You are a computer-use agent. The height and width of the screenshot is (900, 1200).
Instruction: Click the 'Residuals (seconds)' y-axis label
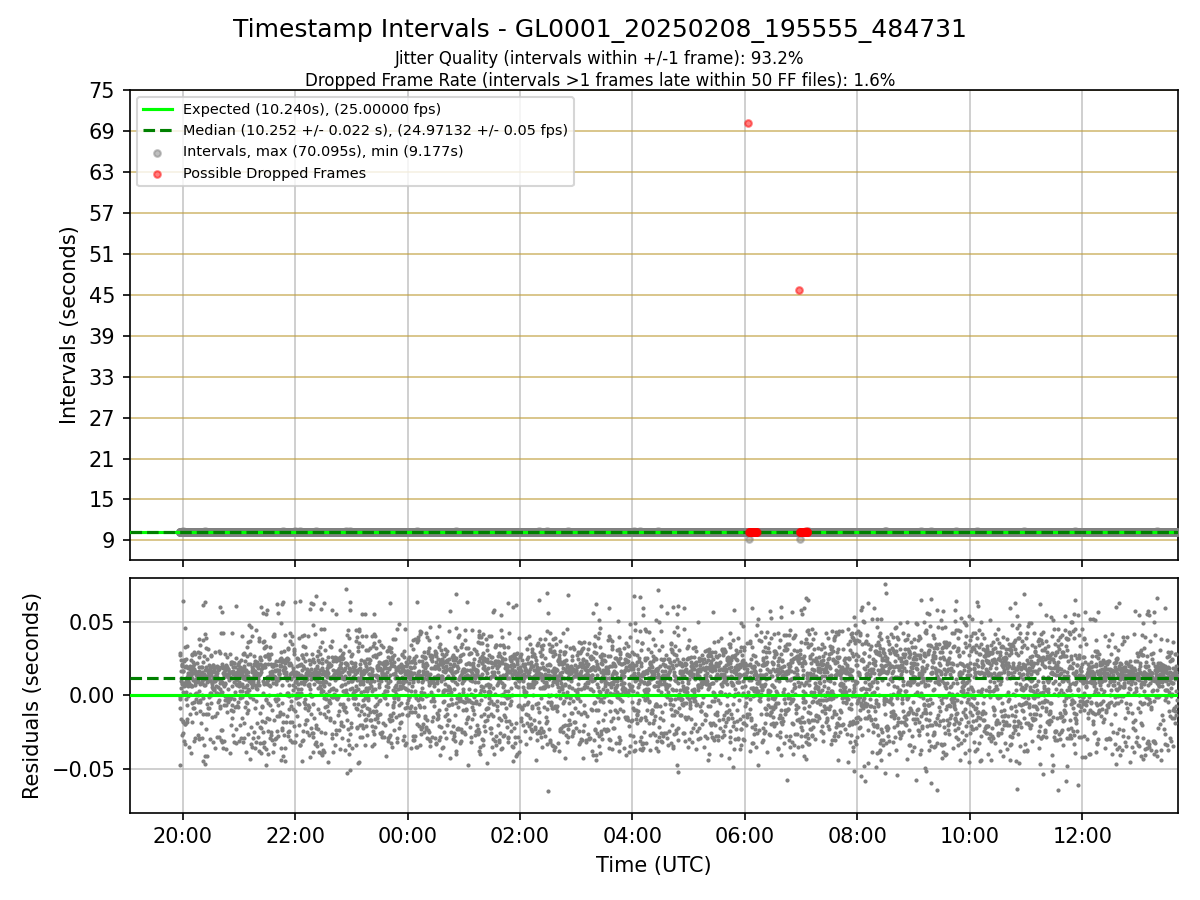click(x=32, y=696)
